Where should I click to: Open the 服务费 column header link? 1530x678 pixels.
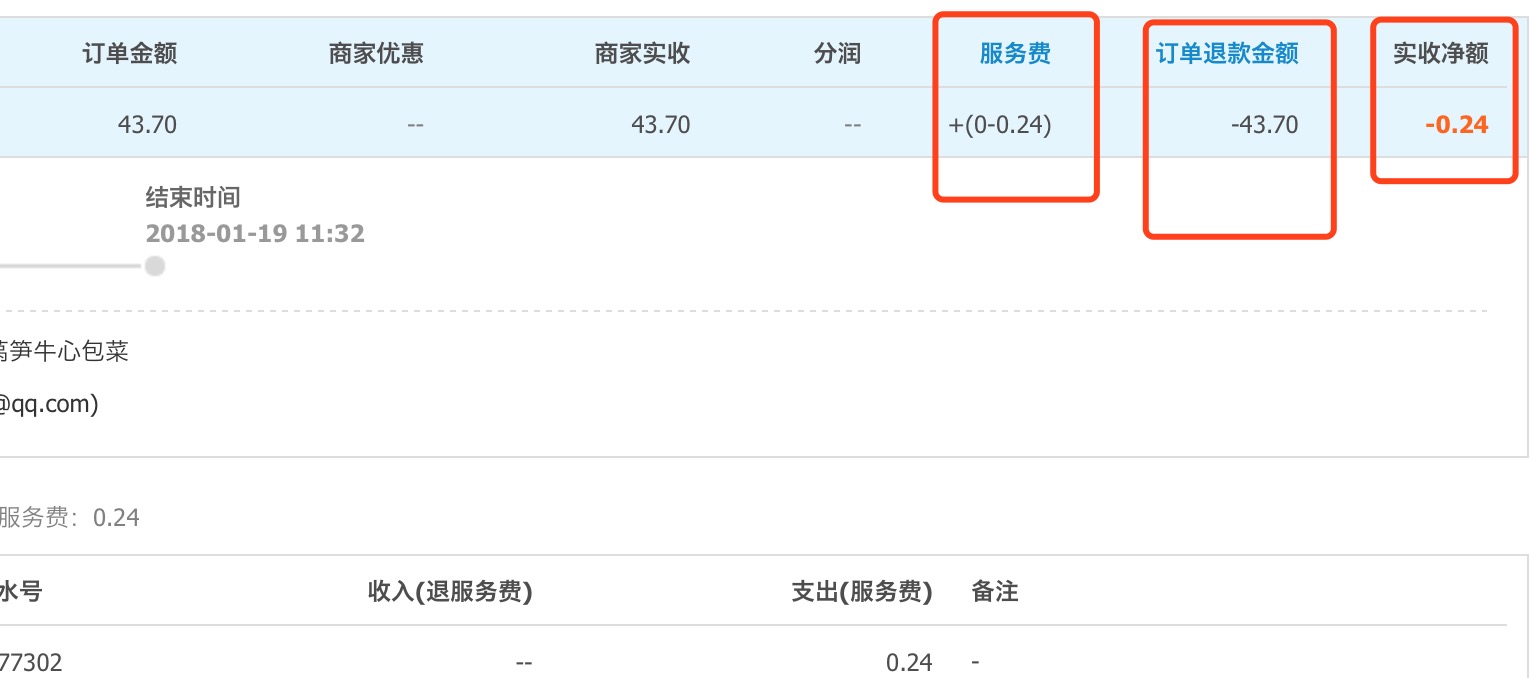click(1015, 54)
